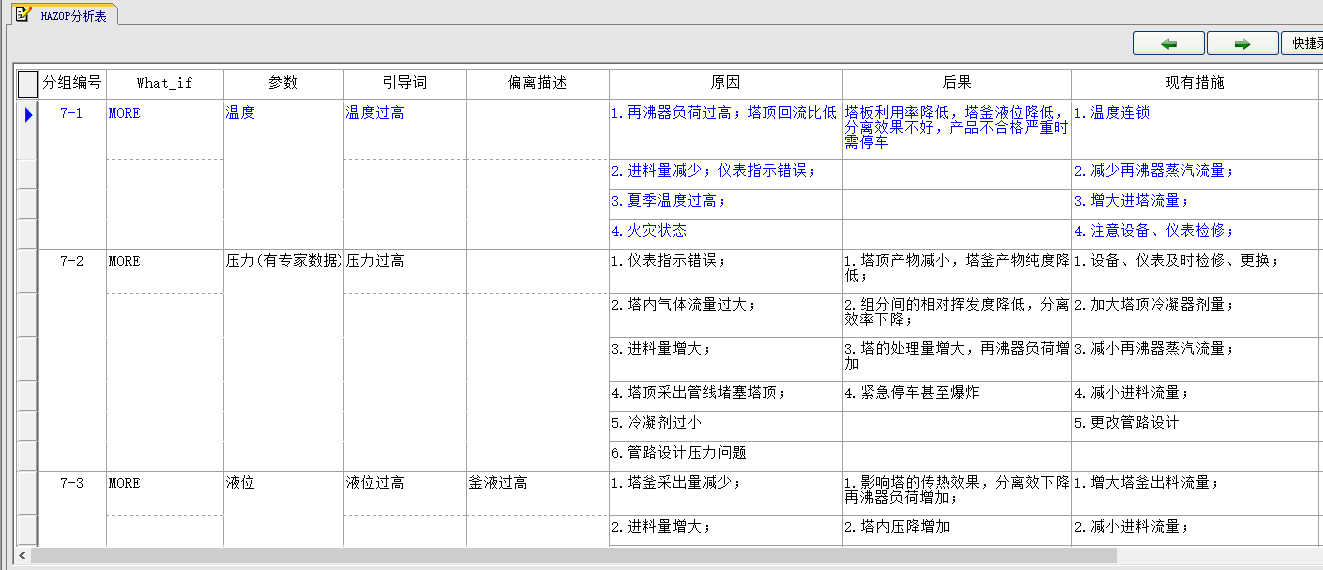This screenshot has height=570, width=1323.
Task: Select cause cell 2.塔内气体流量过大
Action: click(x=726, y=315)
